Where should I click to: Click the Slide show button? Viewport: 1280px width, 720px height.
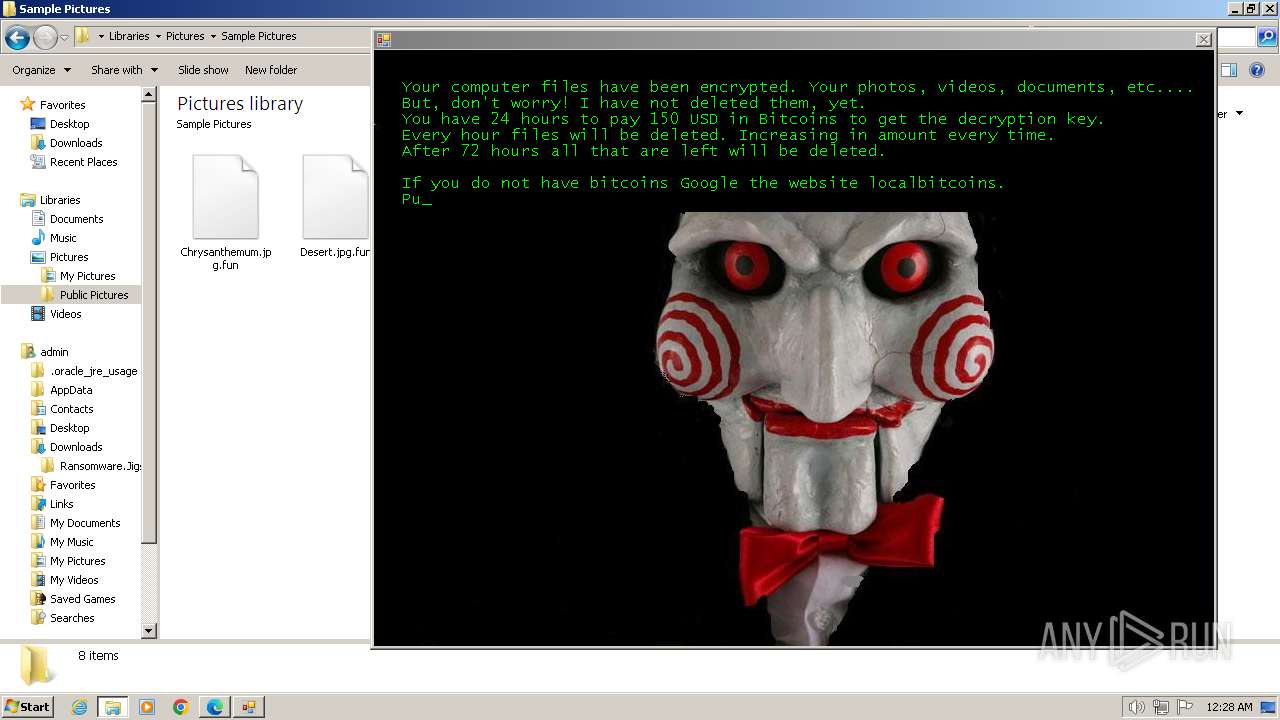click(203, 70)
